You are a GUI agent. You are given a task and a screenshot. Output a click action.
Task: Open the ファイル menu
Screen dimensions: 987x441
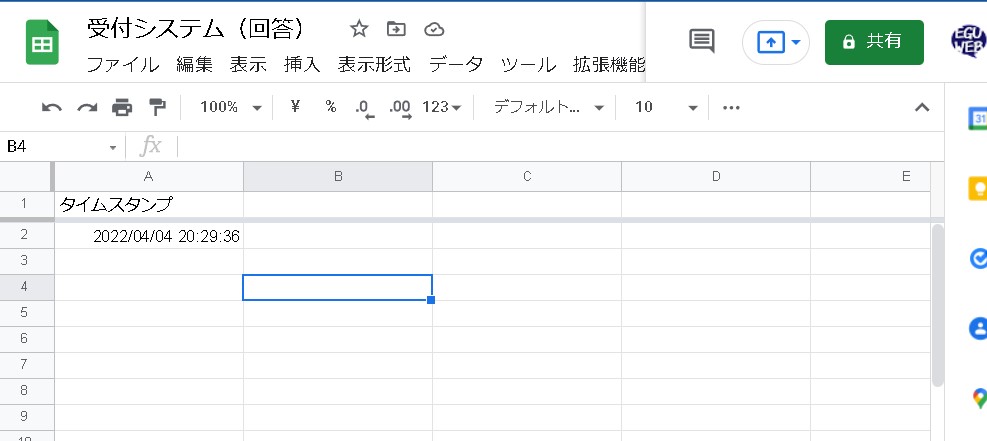(122, 65)
